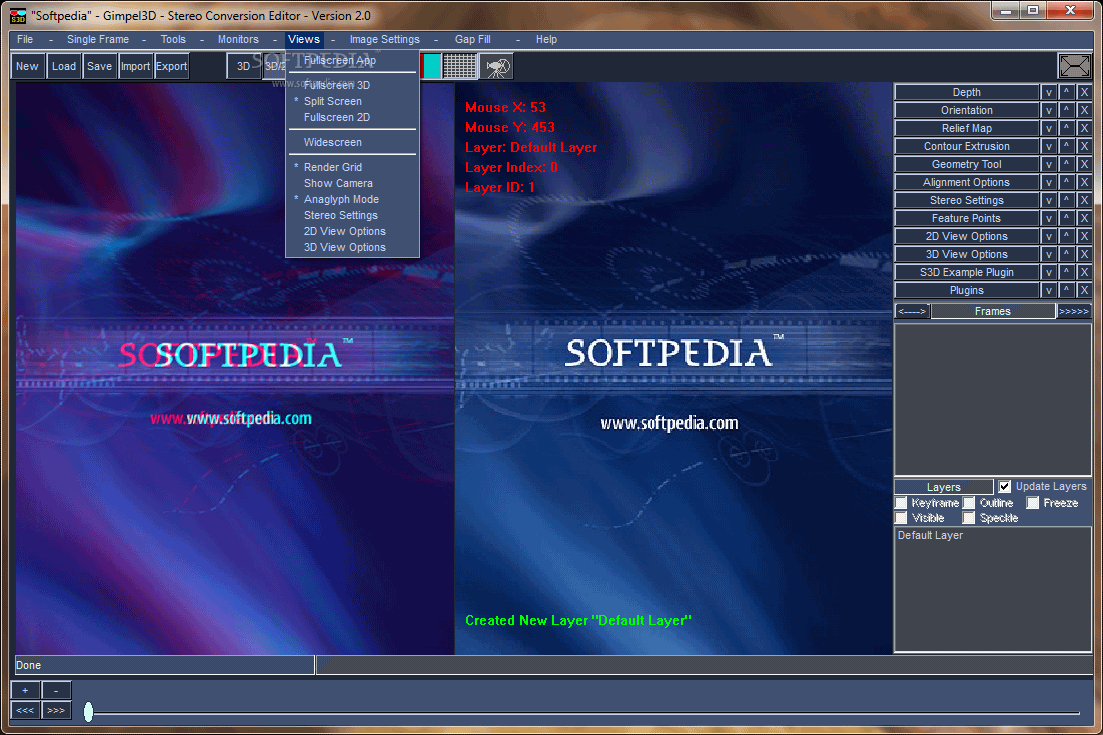Viewport: 1103px width, 735px height.
Task: Click the Frames panel header button
Action: [x=993, y=311]
